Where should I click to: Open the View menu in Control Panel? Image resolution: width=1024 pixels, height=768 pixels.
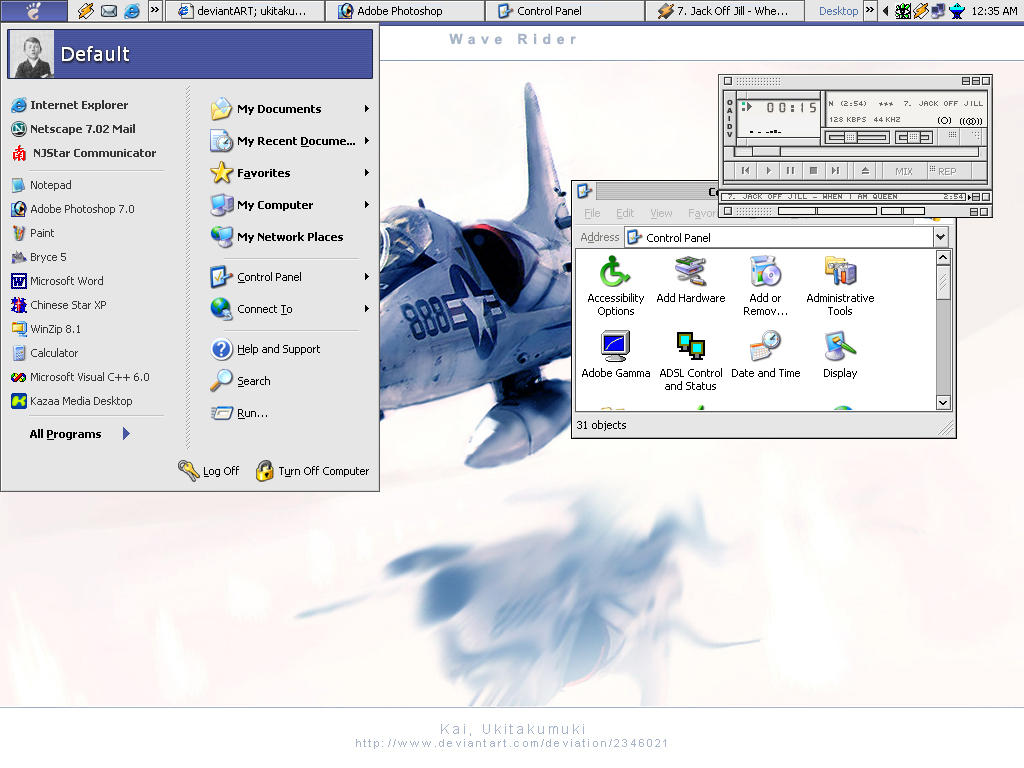point(661,214)
